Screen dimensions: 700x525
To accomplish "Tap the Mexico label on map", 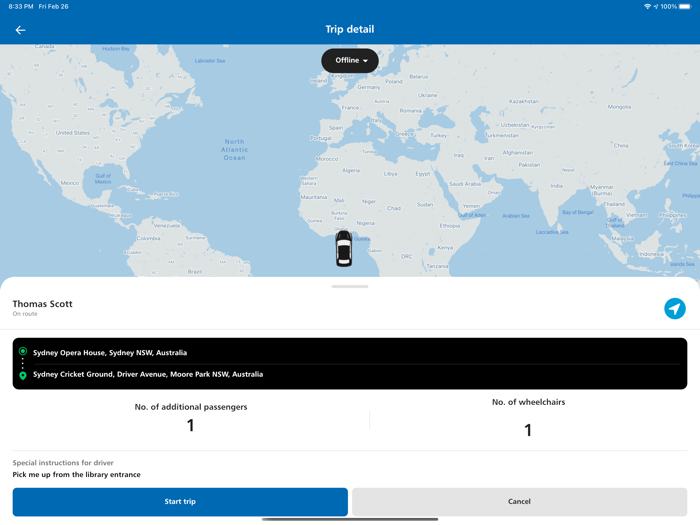I will pyautogui.click(x=70, y=183).
